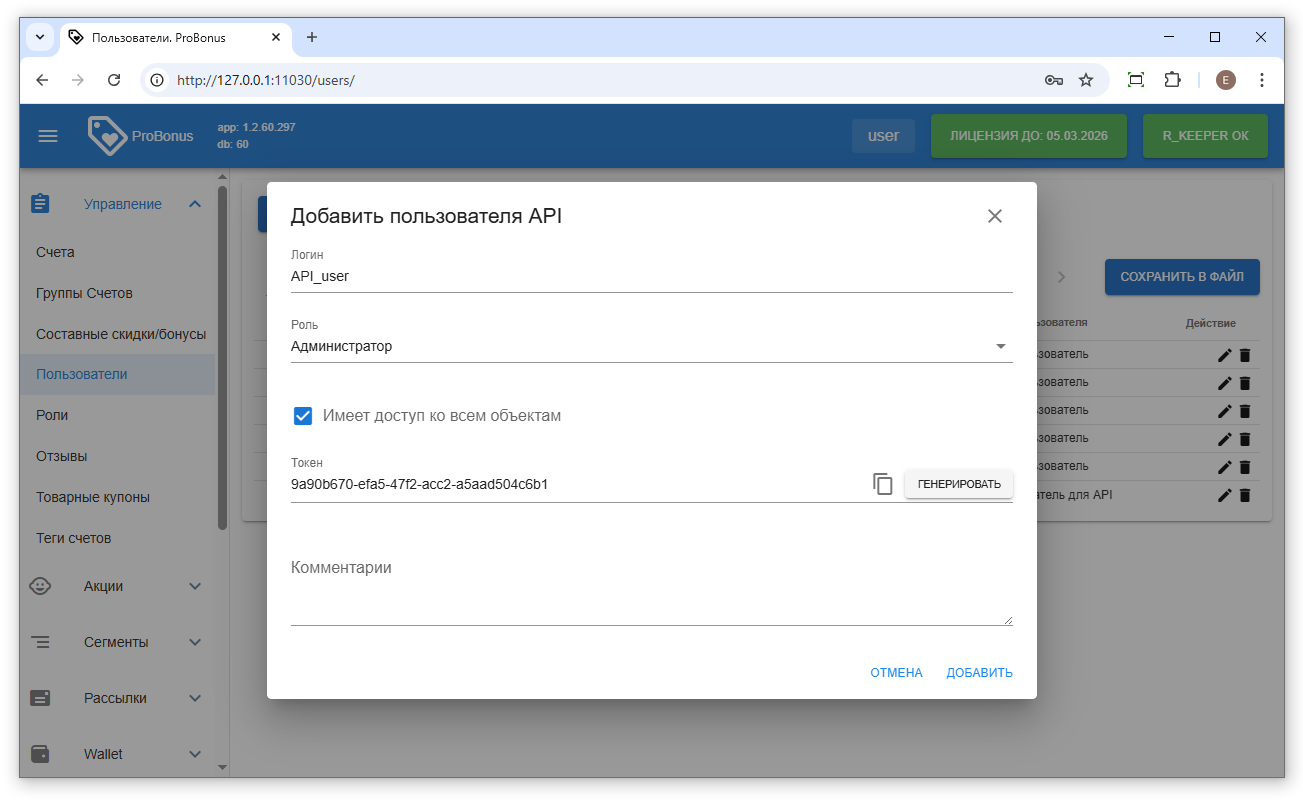Delete the API user row with trash icon
This screenshot has width=1303, height=800.
1245,495
